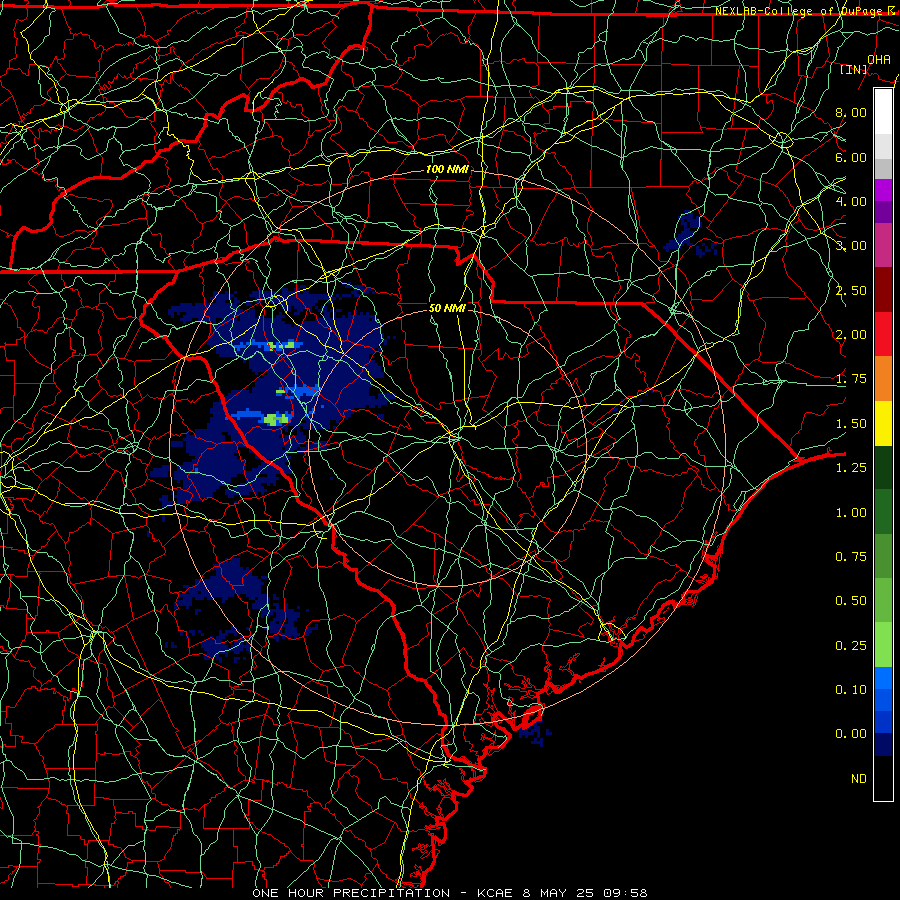
Task: Click the light green 0.25 inch swatch
Action: (883, 645)
